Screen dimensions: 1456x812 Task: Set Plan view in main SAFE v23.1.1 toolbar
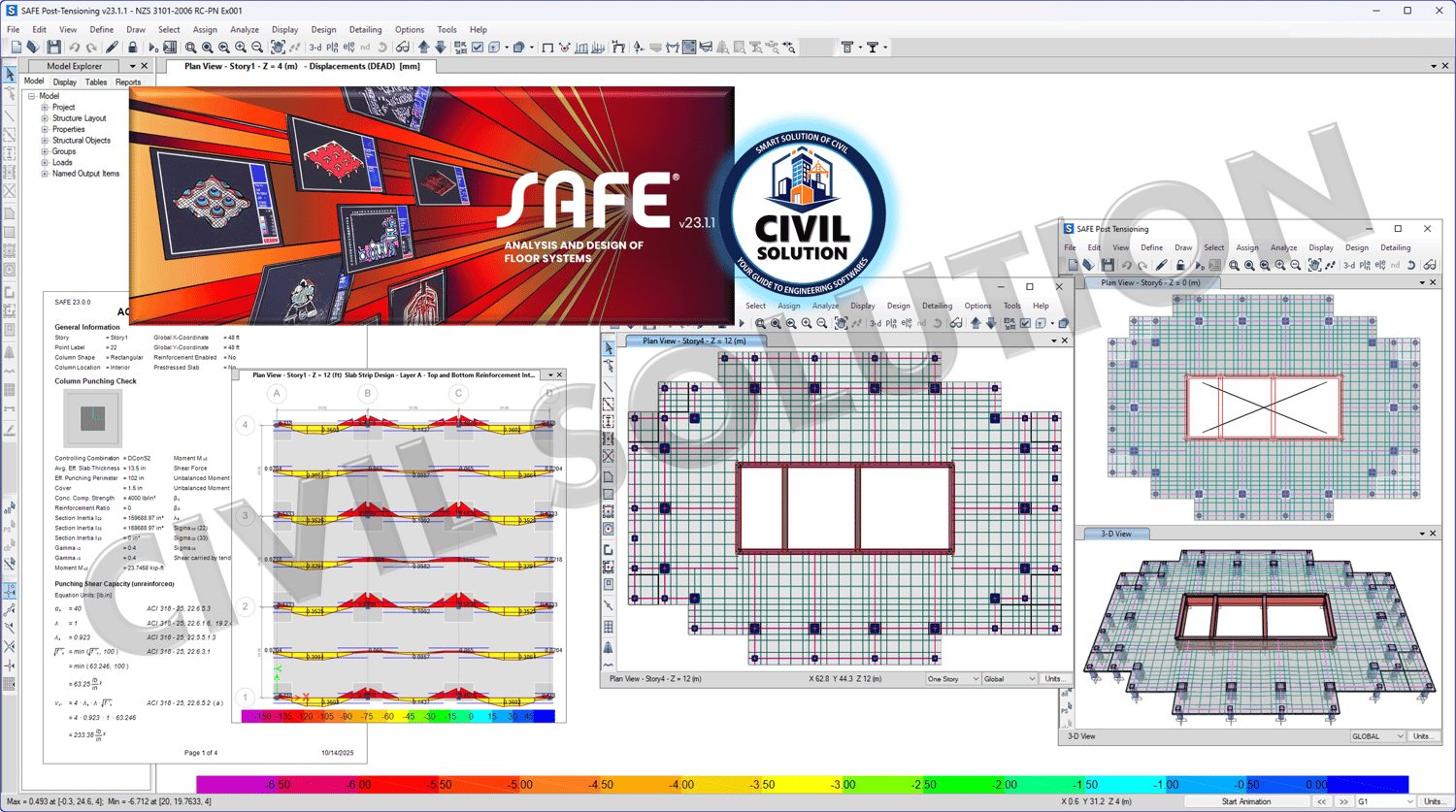333,48
